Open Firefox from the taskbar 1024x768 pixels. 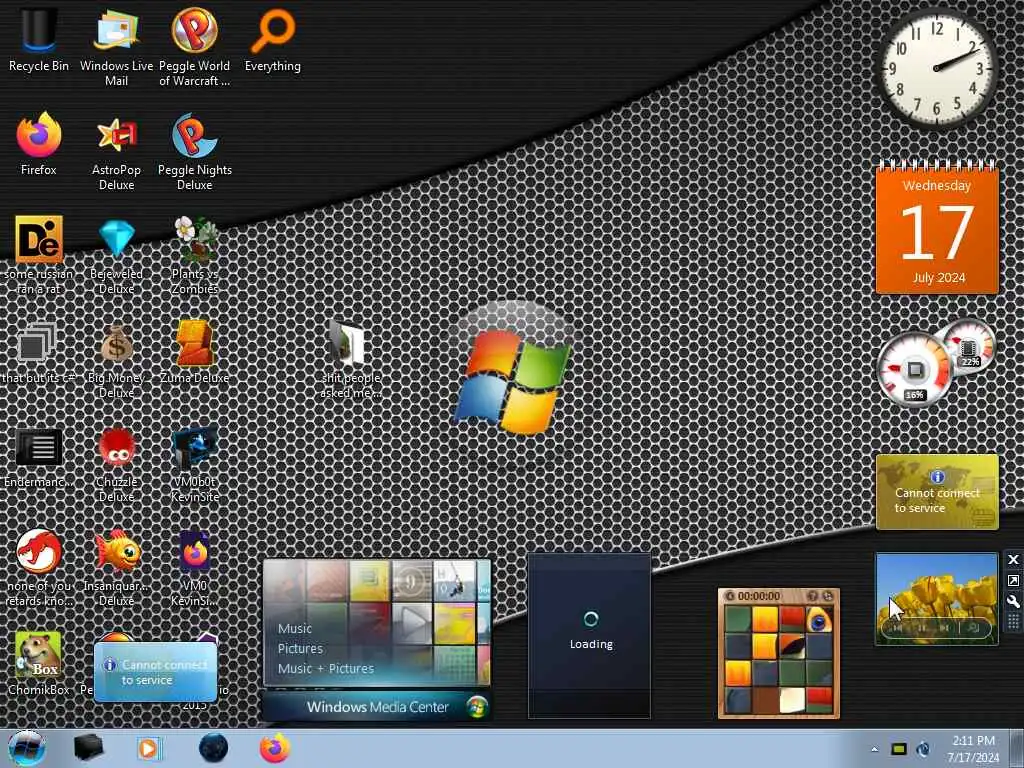(x=275, y=748)
